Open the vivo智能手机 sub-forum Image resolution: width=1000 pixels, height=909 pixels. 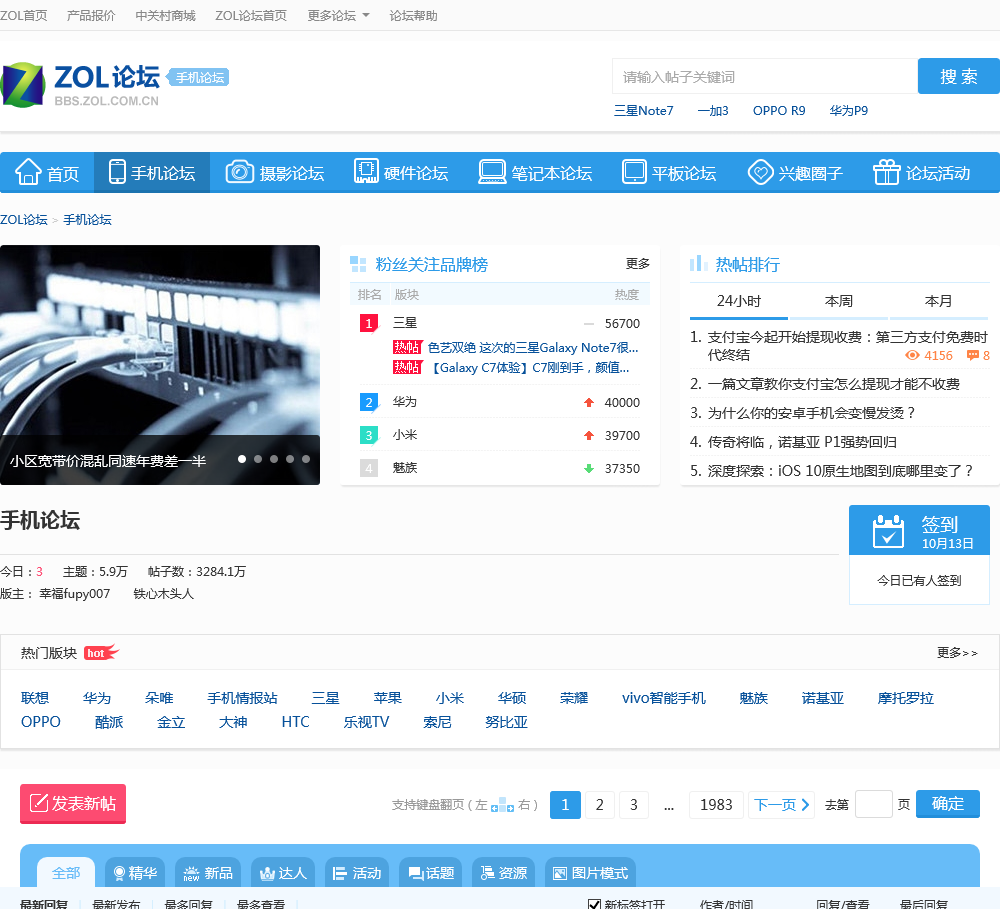[x=663, y=698]
